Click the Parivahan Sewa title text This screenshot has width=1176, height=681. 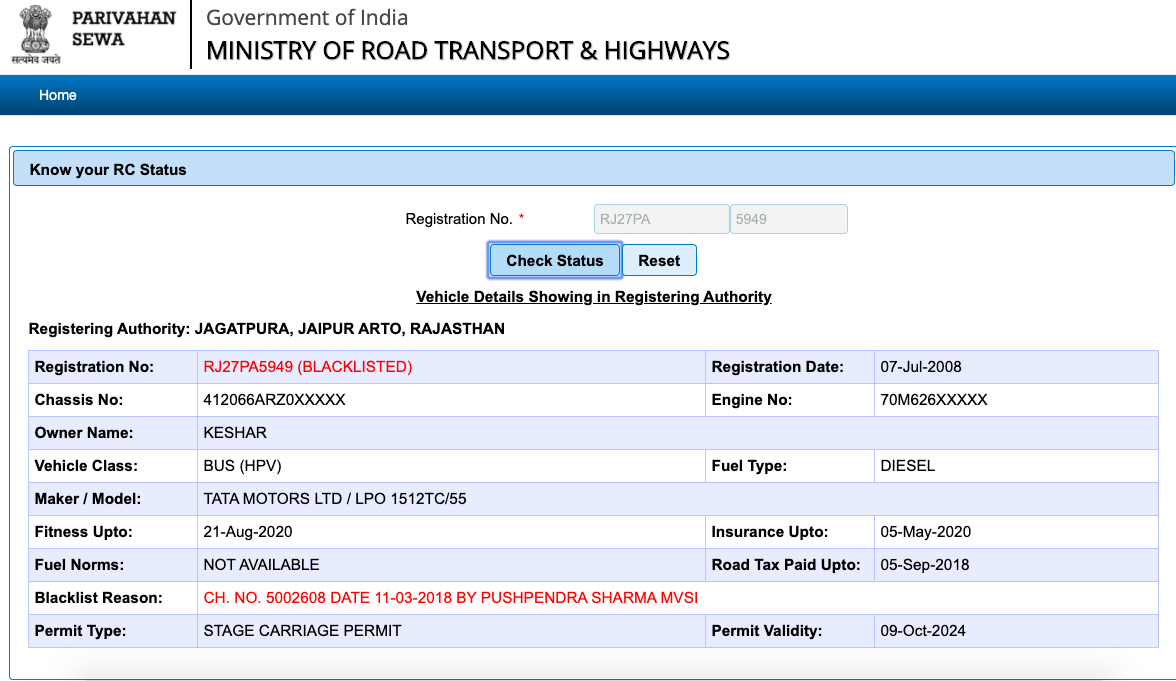[124, 29]
